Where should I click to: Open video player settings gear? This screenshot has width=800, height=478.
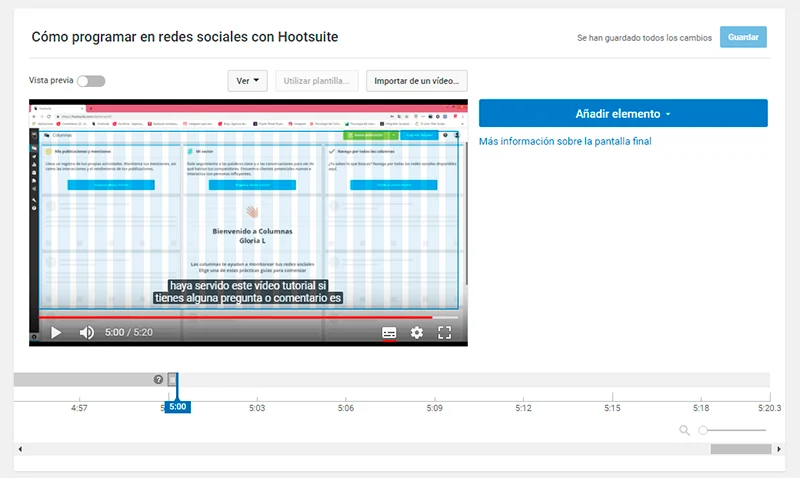click(x=417, y=332)
